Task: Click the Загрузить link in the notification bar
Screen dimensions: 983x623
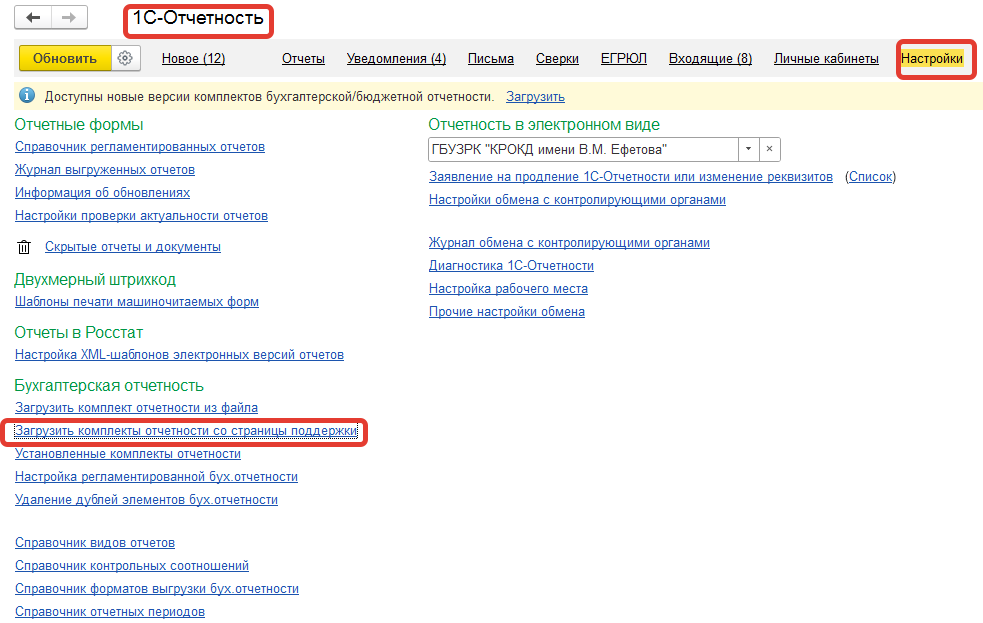Action: click(535, 97)
